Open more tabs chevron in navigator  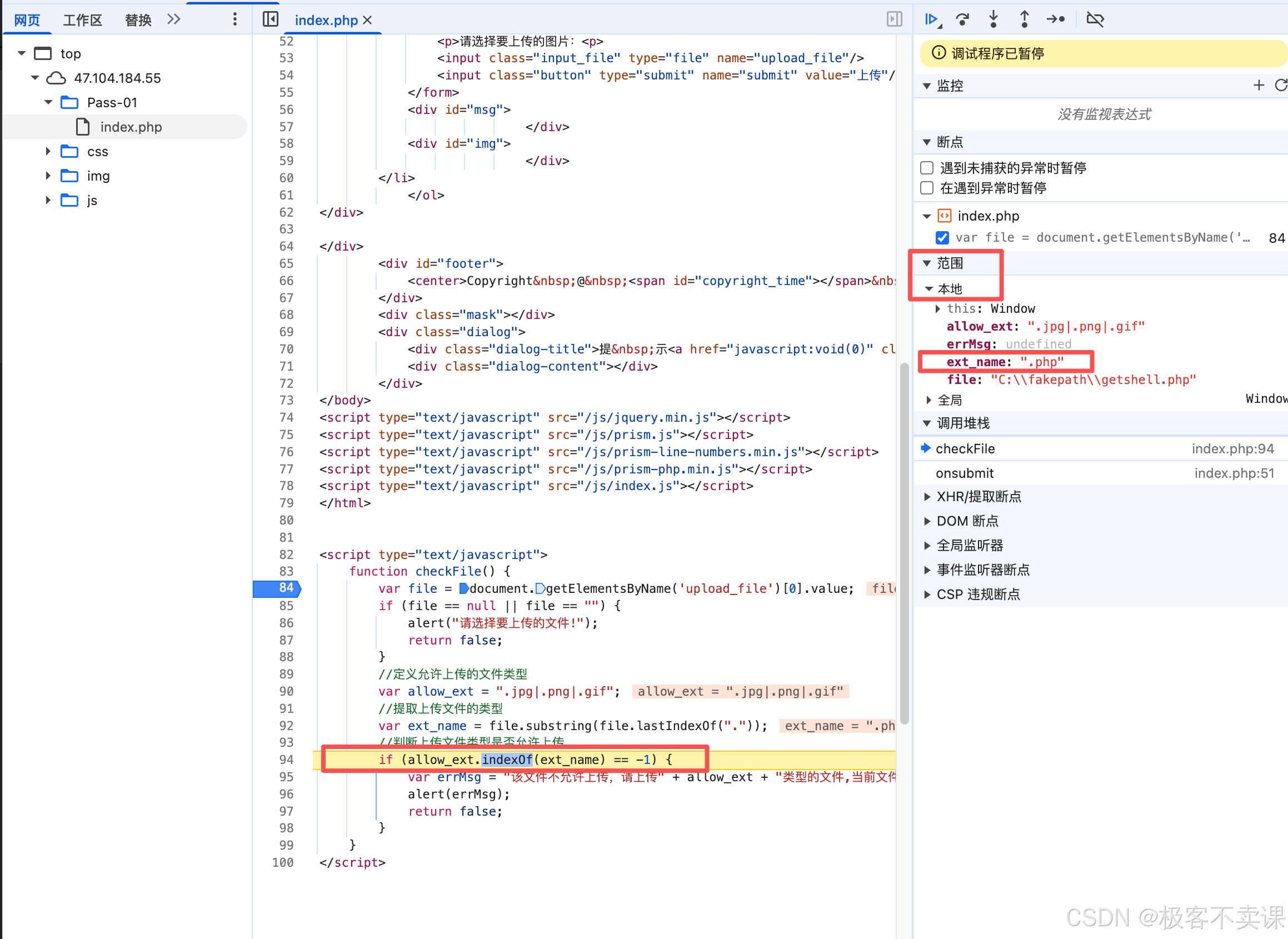coord(174,20)
